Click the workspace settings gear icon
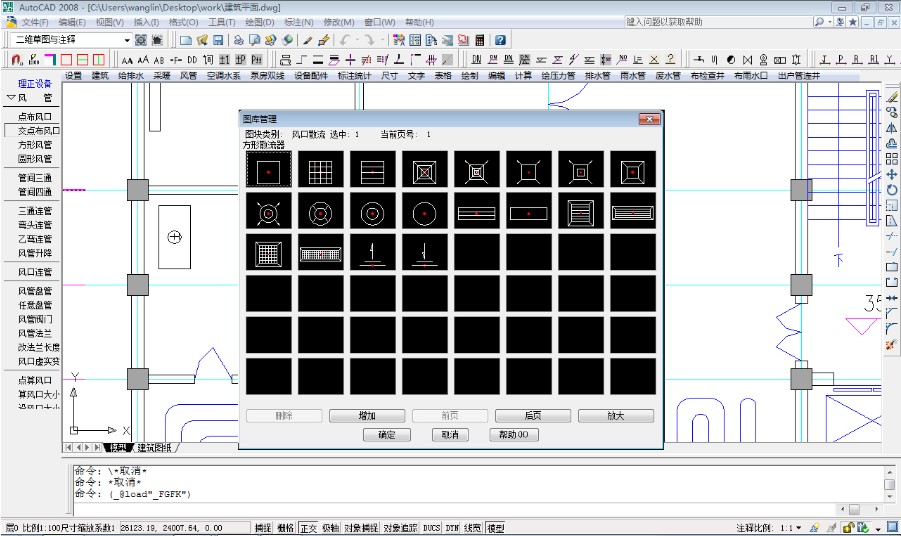The width and height of the screenshot is (901, 536). click(141, 40)
